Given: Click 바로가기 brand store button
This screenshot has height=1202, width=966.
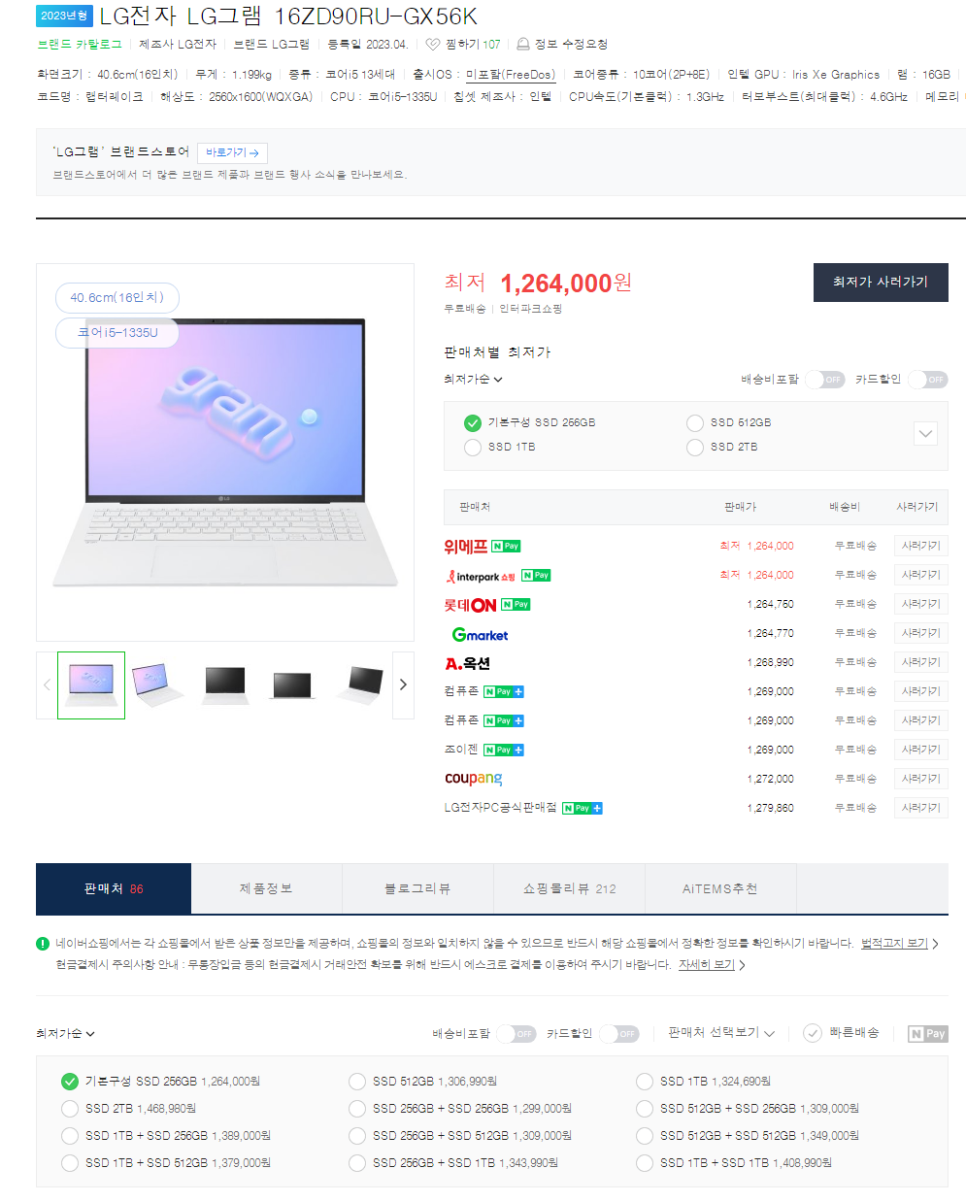Looking at the screenshot, I should (x=233, y=153).
